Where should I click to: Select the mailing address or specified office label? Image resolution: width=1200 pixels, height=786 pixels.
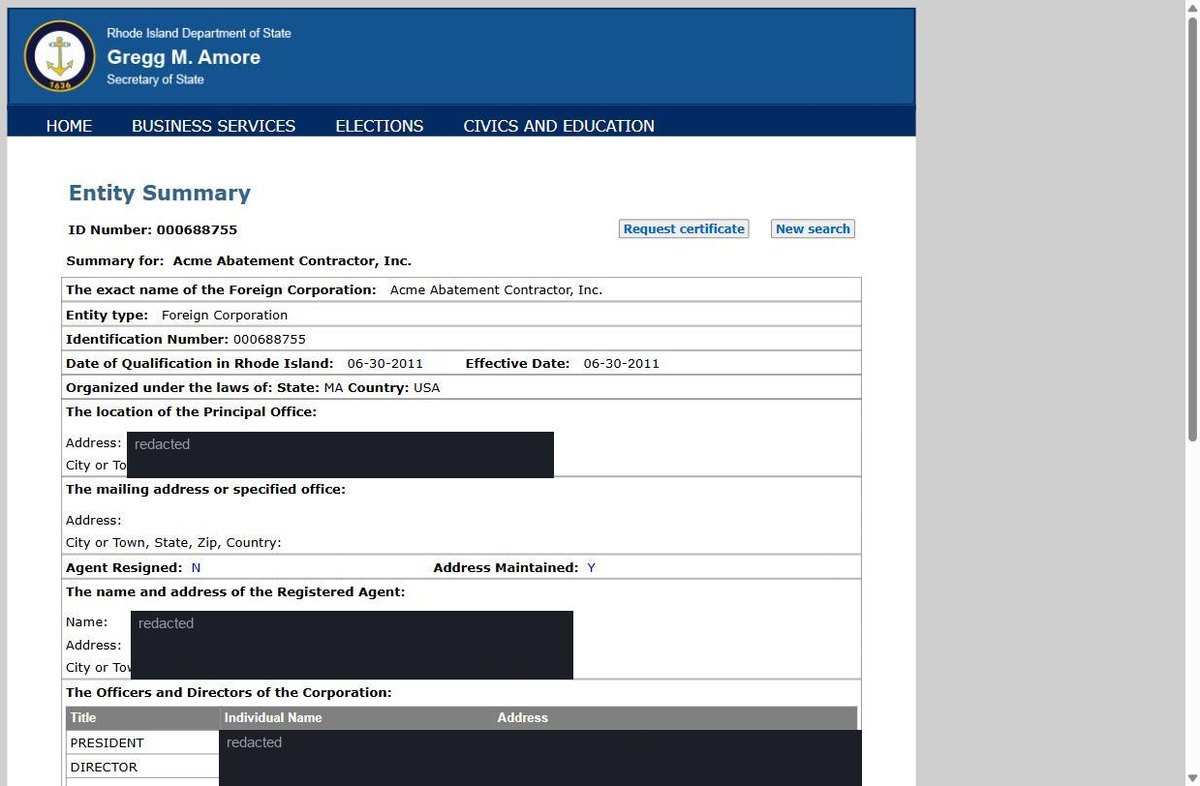pos(205,489)
